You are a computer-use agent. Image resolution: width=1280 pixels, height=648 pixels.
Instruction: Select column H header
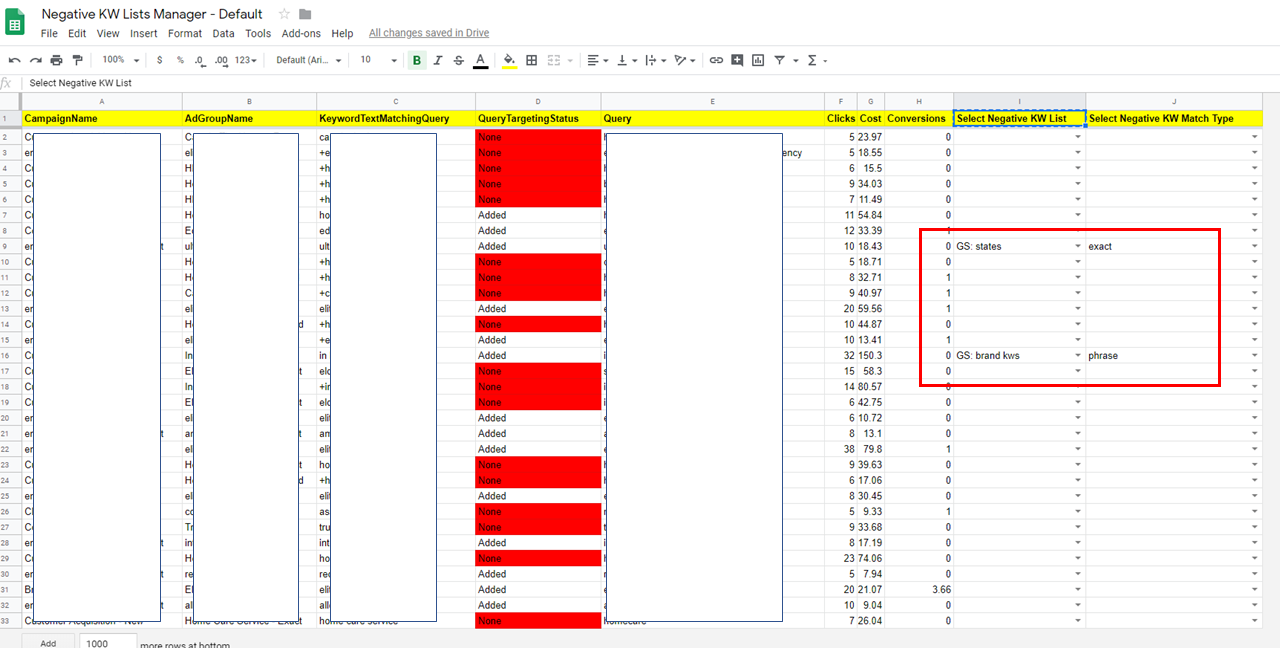(x=919, y=101)
